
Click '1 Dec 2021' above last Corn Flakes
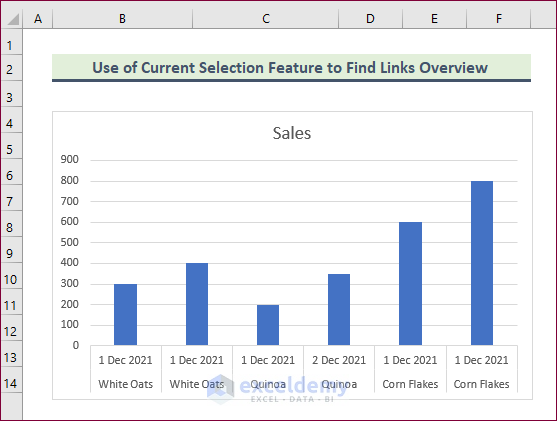pyautogui.click(x=482, y=360)
